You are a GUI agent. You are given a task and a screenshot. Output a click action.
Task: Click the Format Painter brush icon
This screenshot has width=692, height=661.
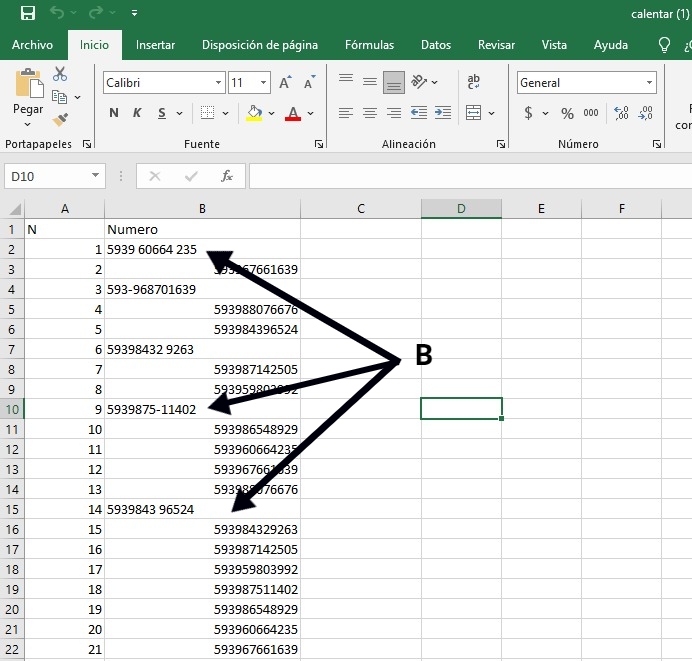60,120
